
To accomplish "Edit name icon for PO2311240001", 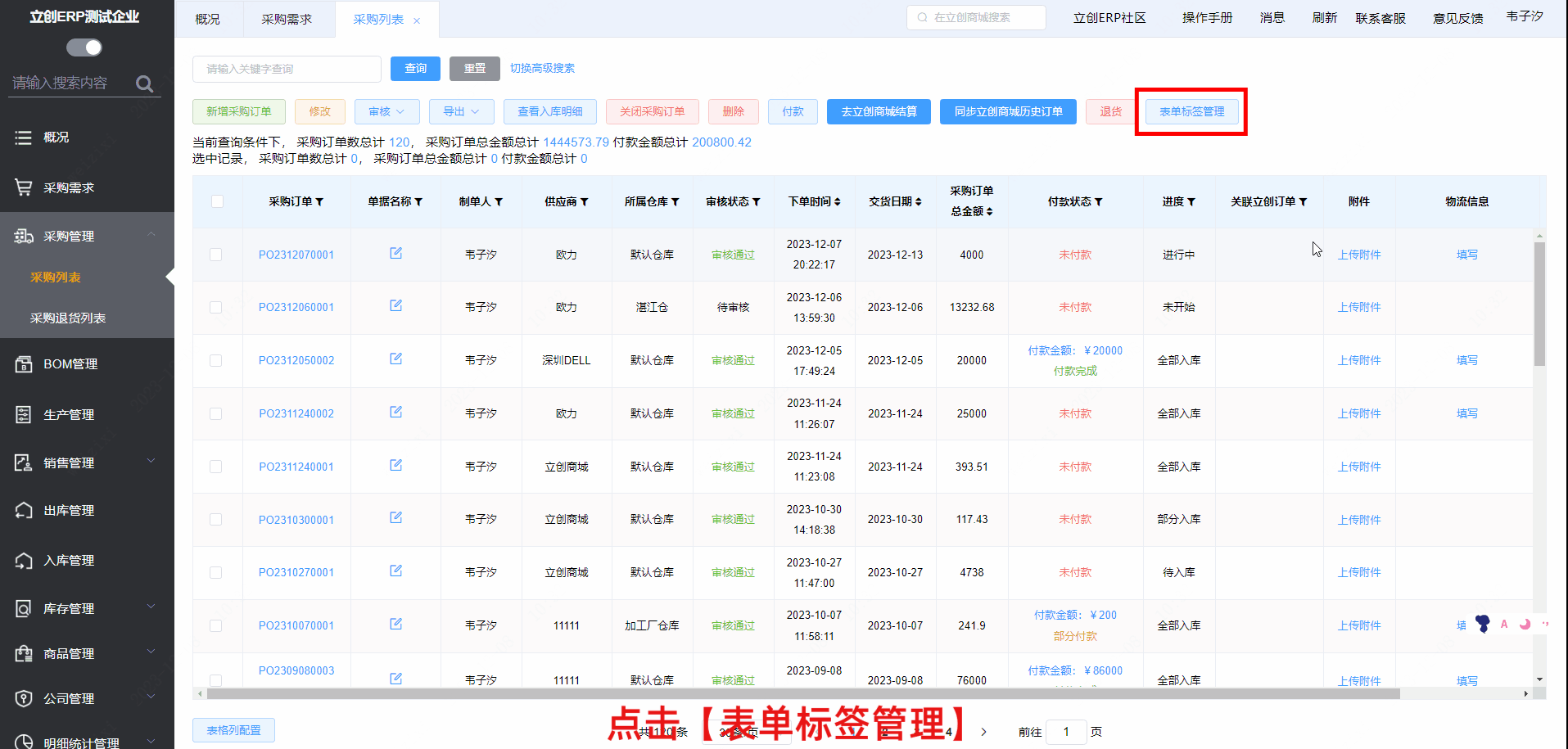I will 396,465.
